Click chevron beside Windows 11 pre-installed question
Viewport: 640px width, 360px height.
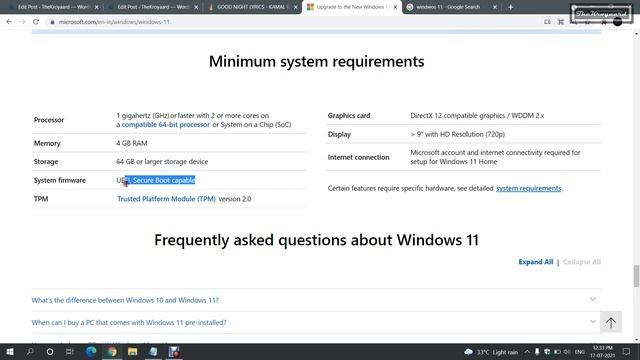pyautogui.click(x=593, y=322)
